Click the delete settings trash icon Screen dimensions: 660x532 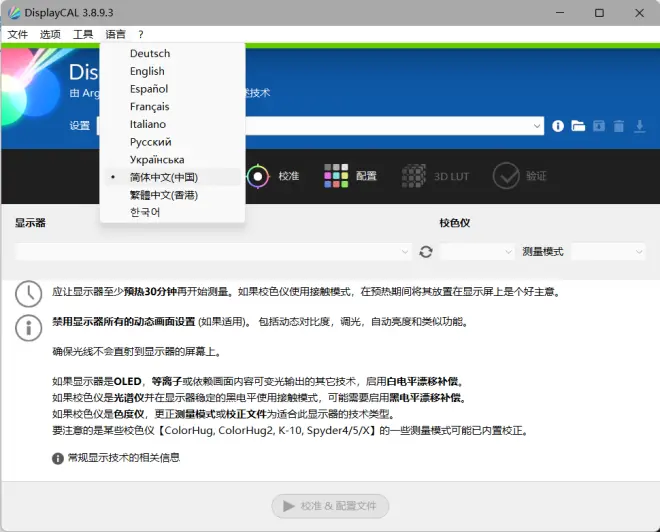[x=619, y=126]
